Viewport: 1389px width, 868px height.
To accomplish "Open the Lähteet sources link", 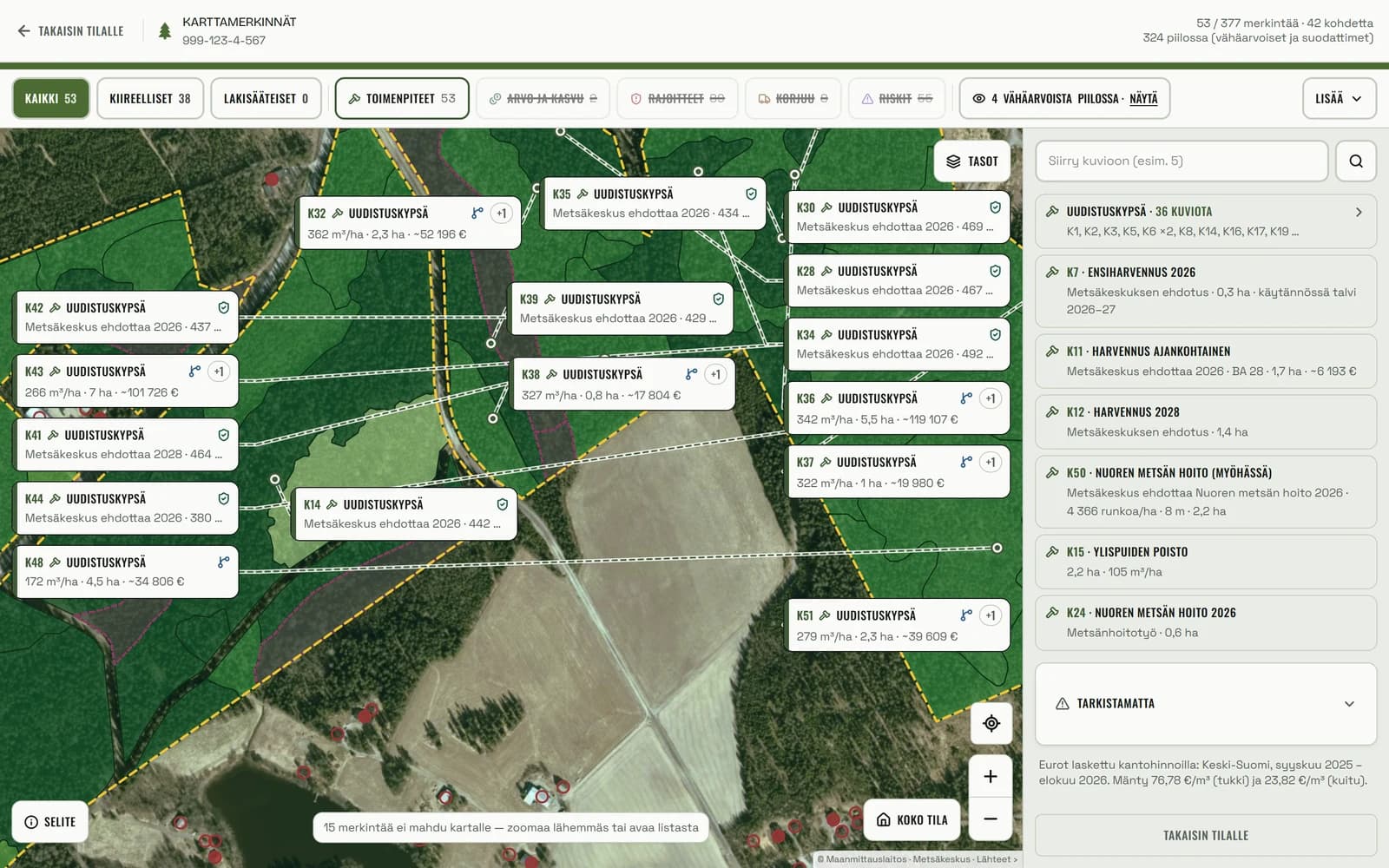I will tap(997, 859).
